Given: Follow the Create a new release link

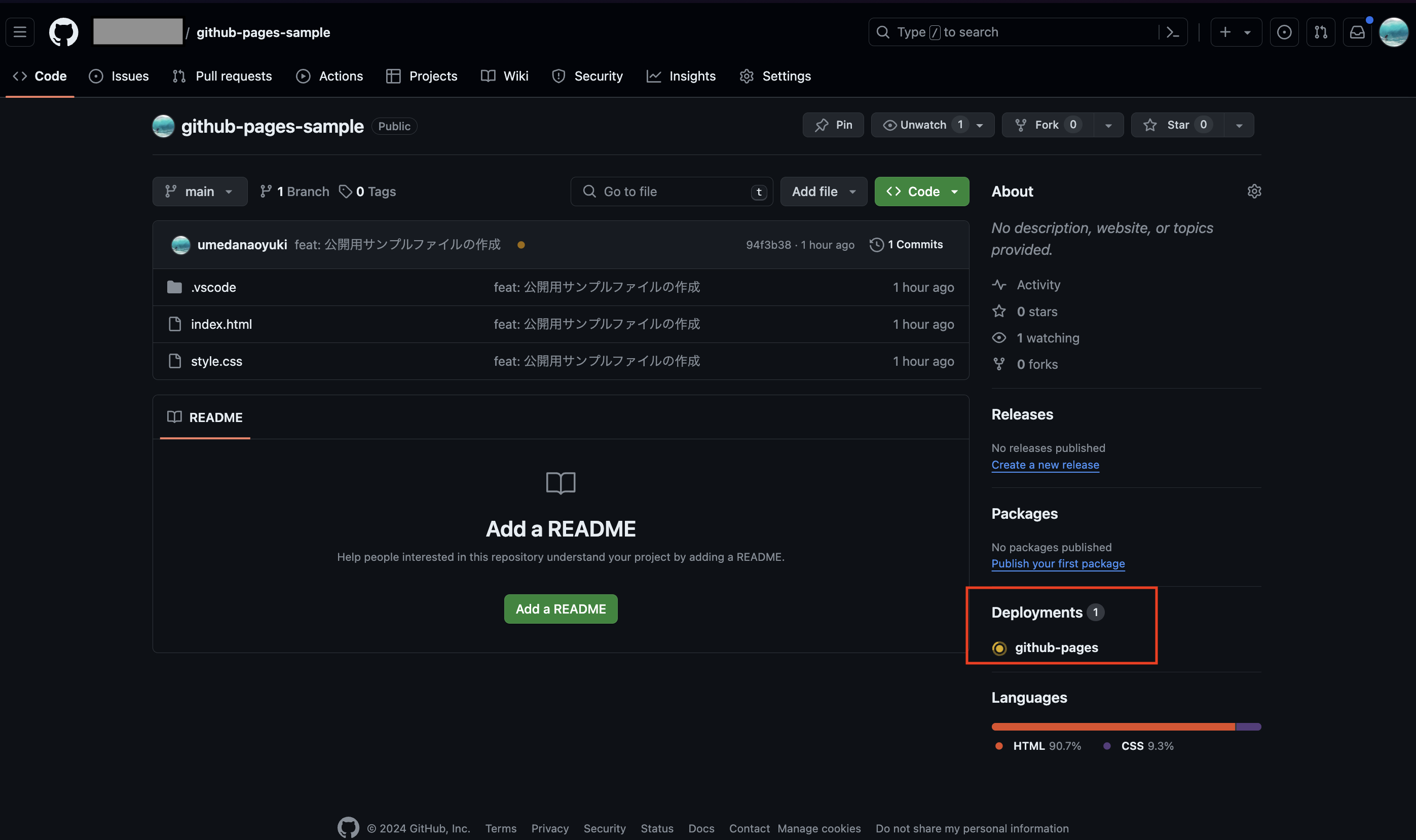Looking at the screenshot, I should pos(1045,465).
